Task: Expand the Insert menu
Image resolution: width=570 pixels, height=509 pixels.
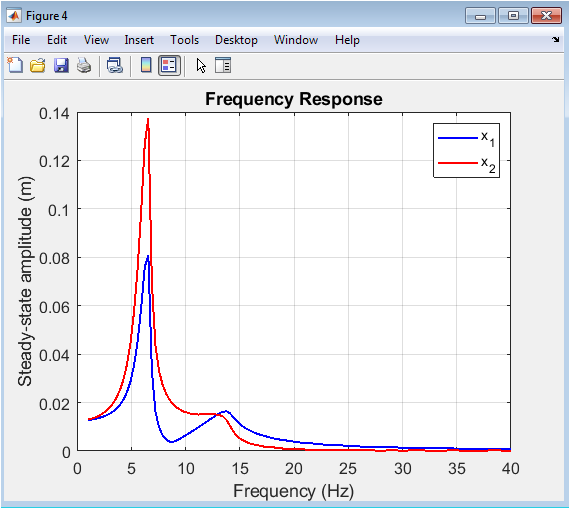Action: point(139,40)
